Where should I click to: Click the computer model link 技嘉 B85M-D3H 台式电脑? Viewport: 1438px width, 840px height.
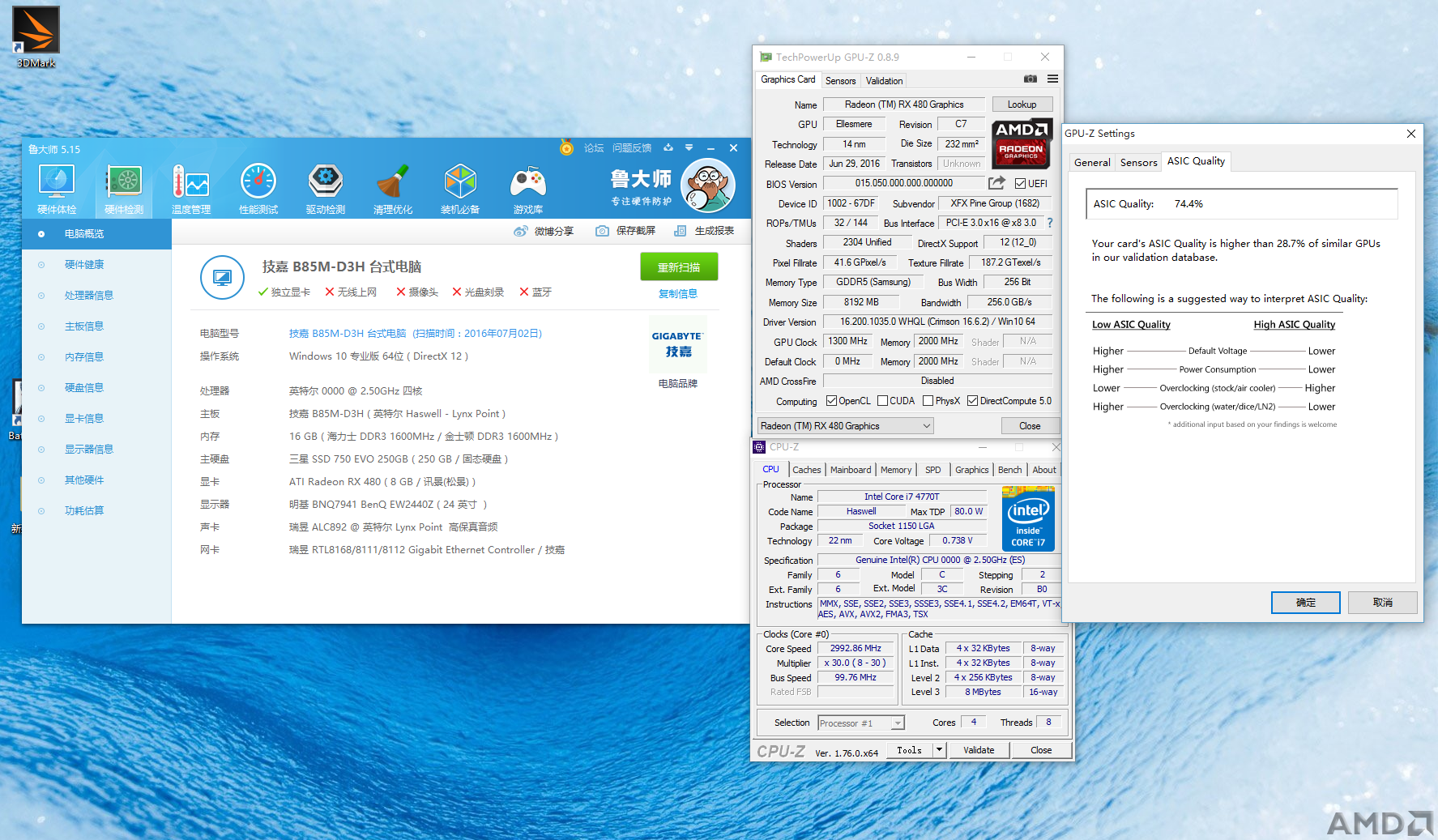tap(416, 334)
